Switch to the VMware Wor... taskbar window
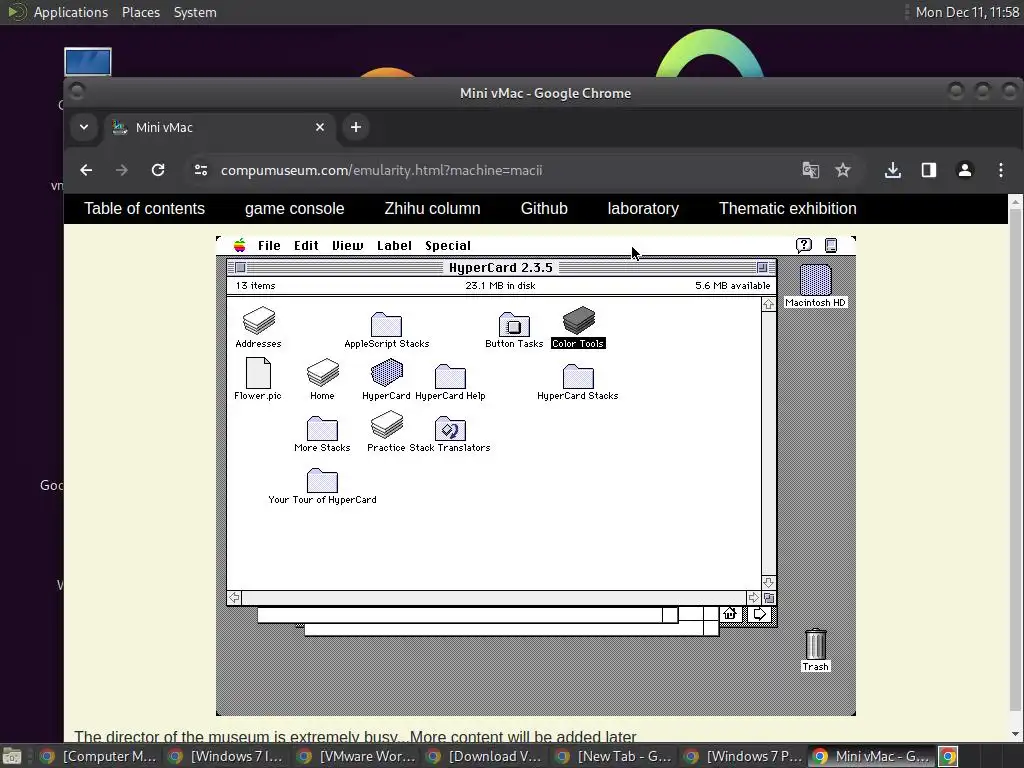Image resolution: width=1024 pixels, height=768 pixels. click(x=358, y=756)
